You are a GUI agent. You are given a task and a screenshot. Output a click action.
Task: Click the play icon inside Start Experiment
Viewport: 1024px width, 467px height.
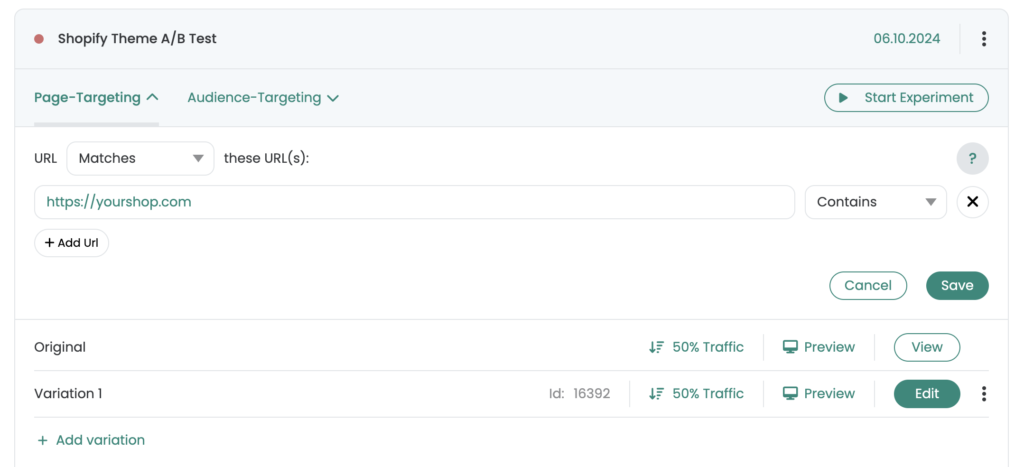pos(843,98)
